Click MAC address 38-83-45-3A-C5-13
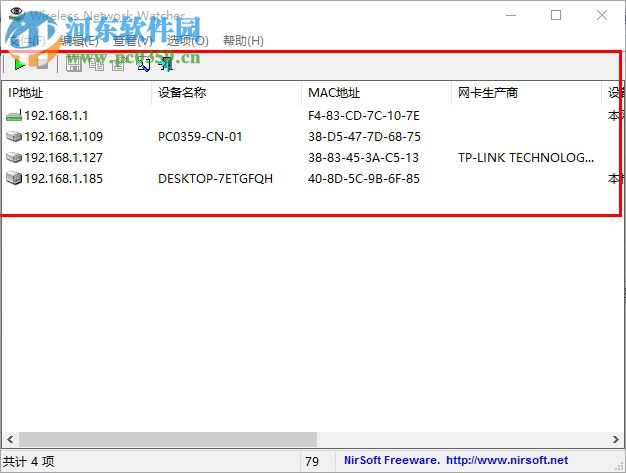The width and height of the screenshot is (626, 473). [x=363, y=157]
